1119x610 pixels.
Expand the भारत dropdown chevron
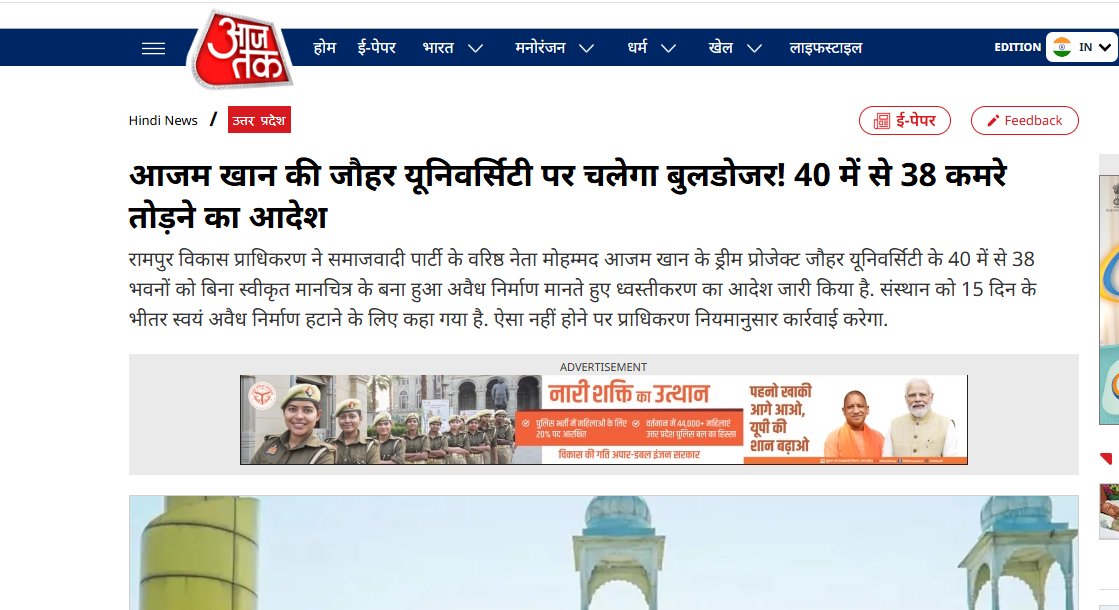(475, 49)
